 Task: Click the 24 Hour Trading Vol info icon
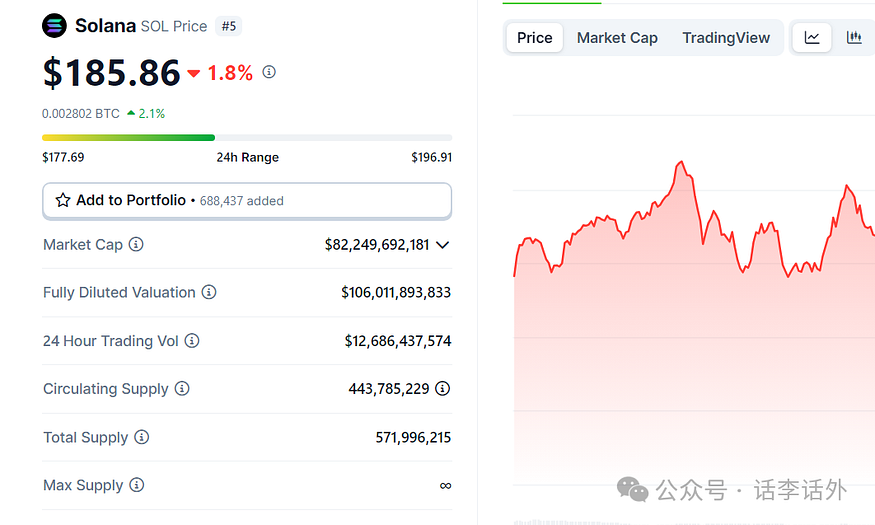click(x=192, y=341)
